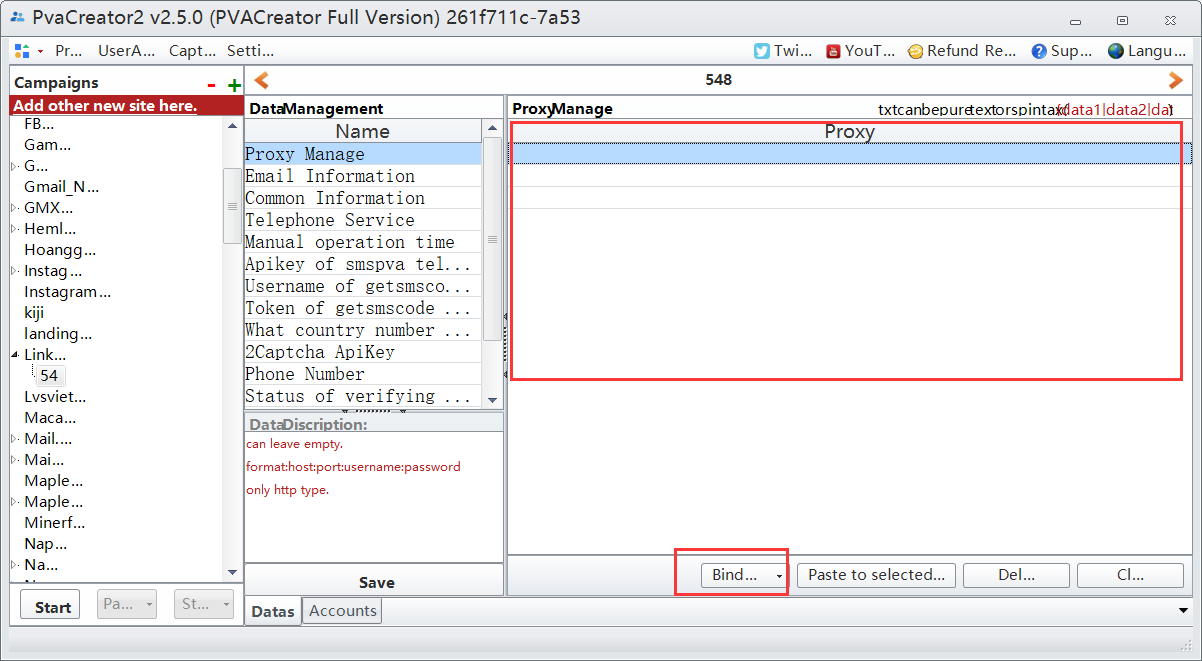Go to next campaign with right orange arrow
This screenshot has width=1202, height=661.
(x=1176, y=80)
